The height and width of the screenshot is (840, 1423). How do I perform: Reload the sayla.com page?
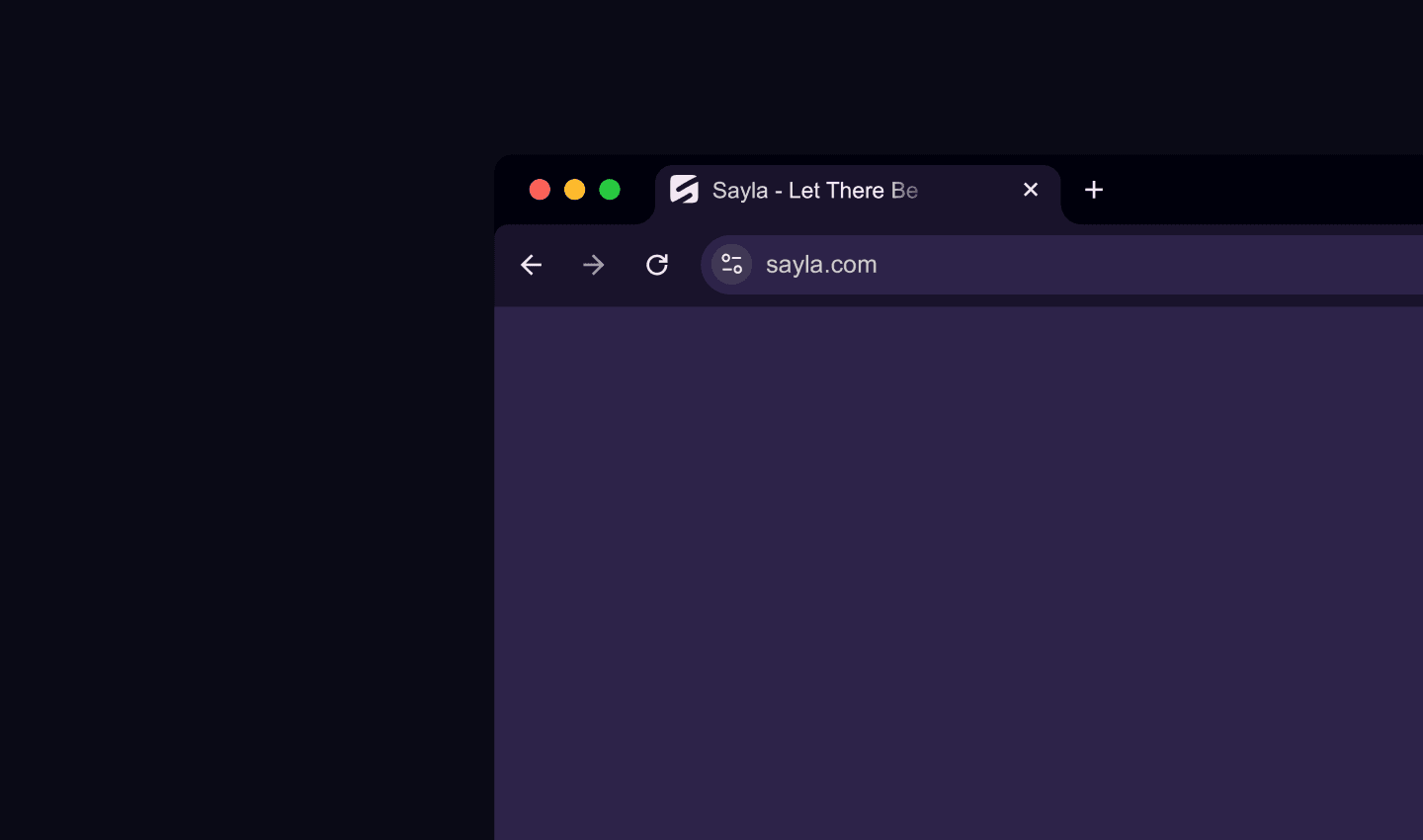pos(657,265)
